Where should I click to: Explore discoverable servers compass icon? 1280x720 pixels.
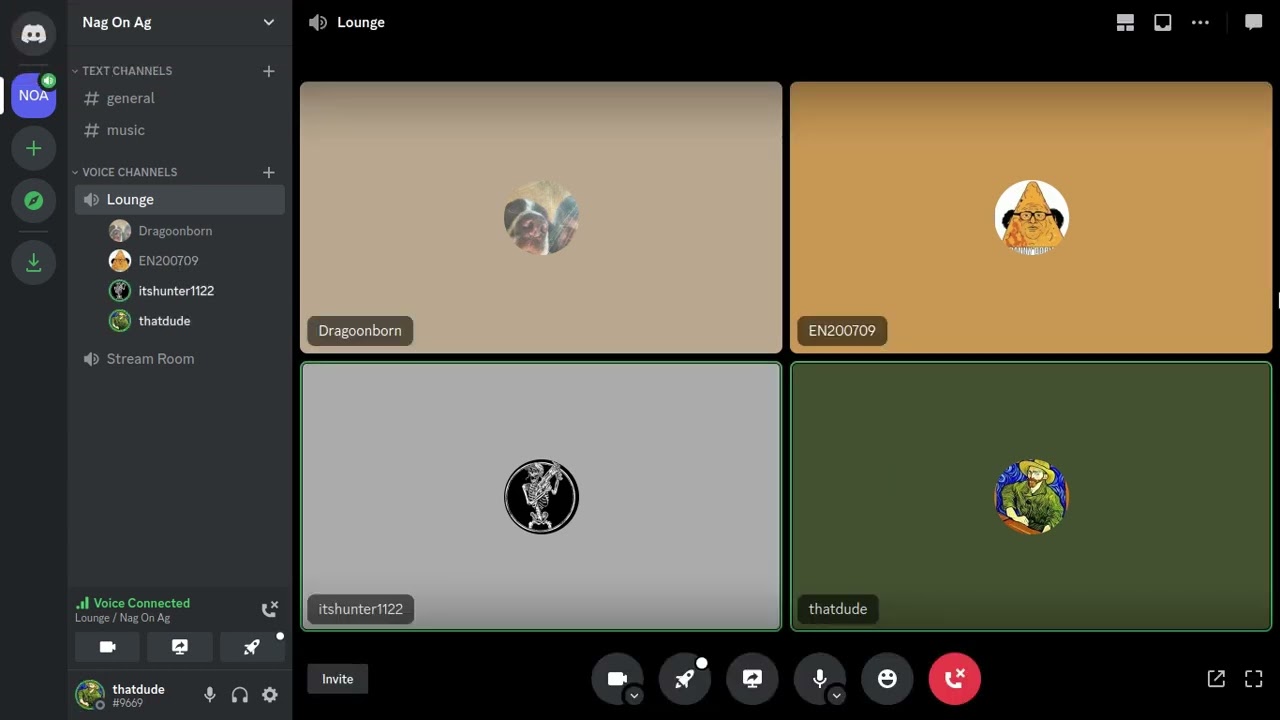pyautogui.click(x=33, y=201)
